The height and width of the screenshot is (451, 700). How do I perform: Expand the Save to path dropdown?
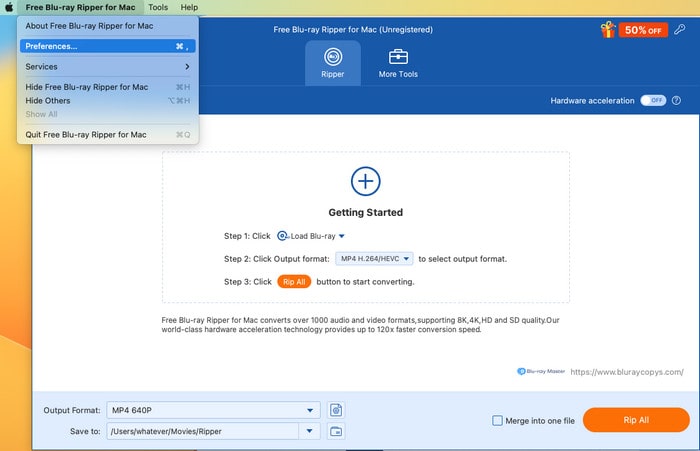coord(310,431)
